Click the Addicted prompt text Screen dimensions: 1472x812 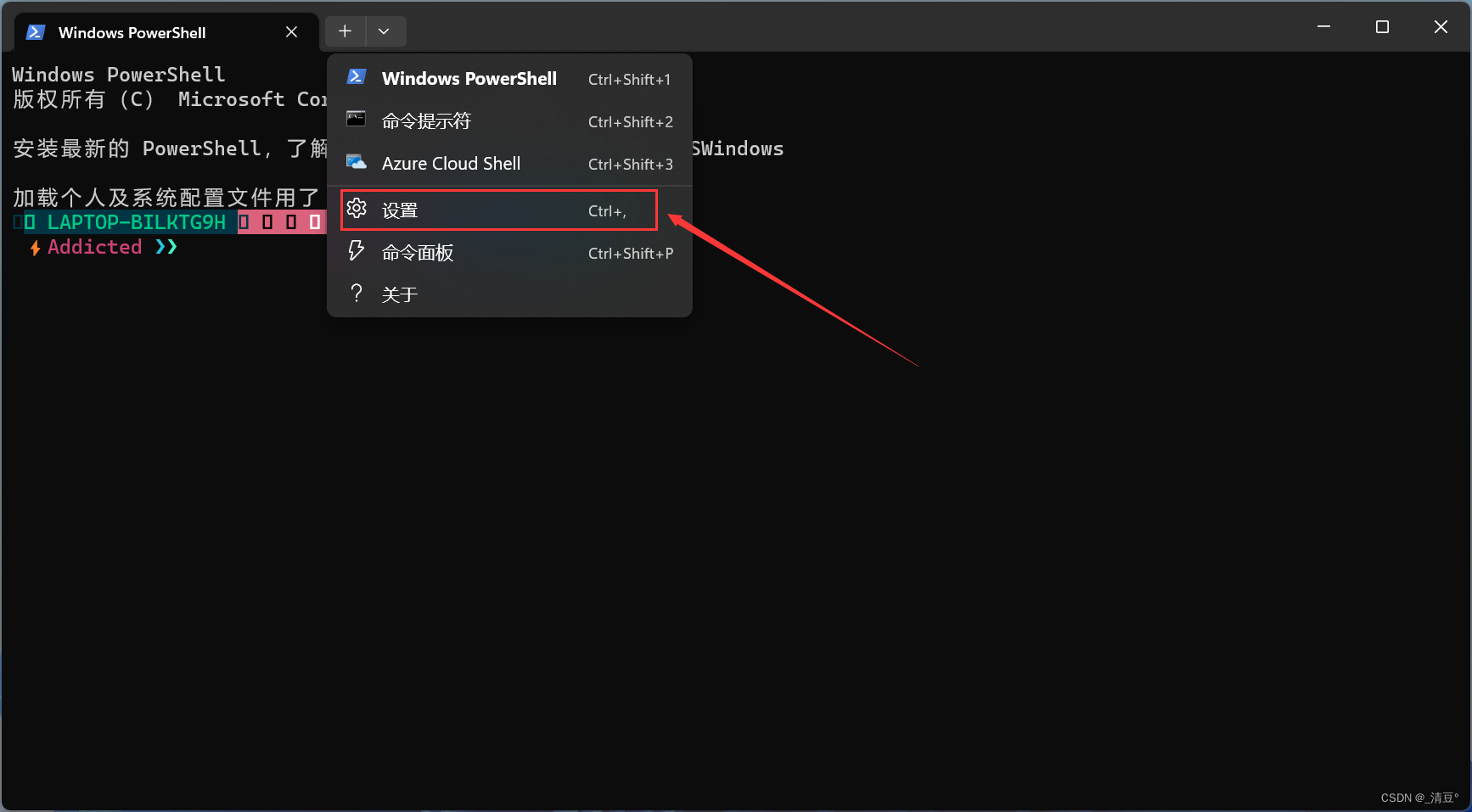94,247
